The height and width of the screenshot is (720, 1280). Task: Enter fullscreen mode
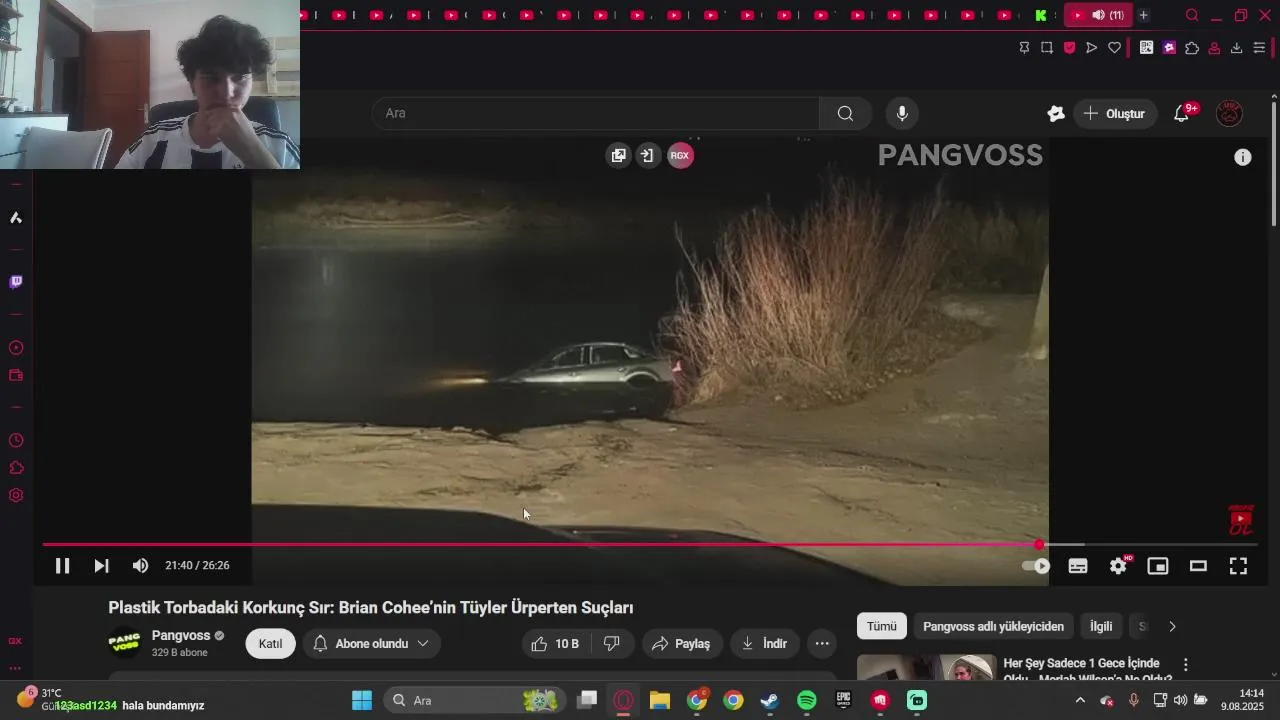tap(1238, 566)
